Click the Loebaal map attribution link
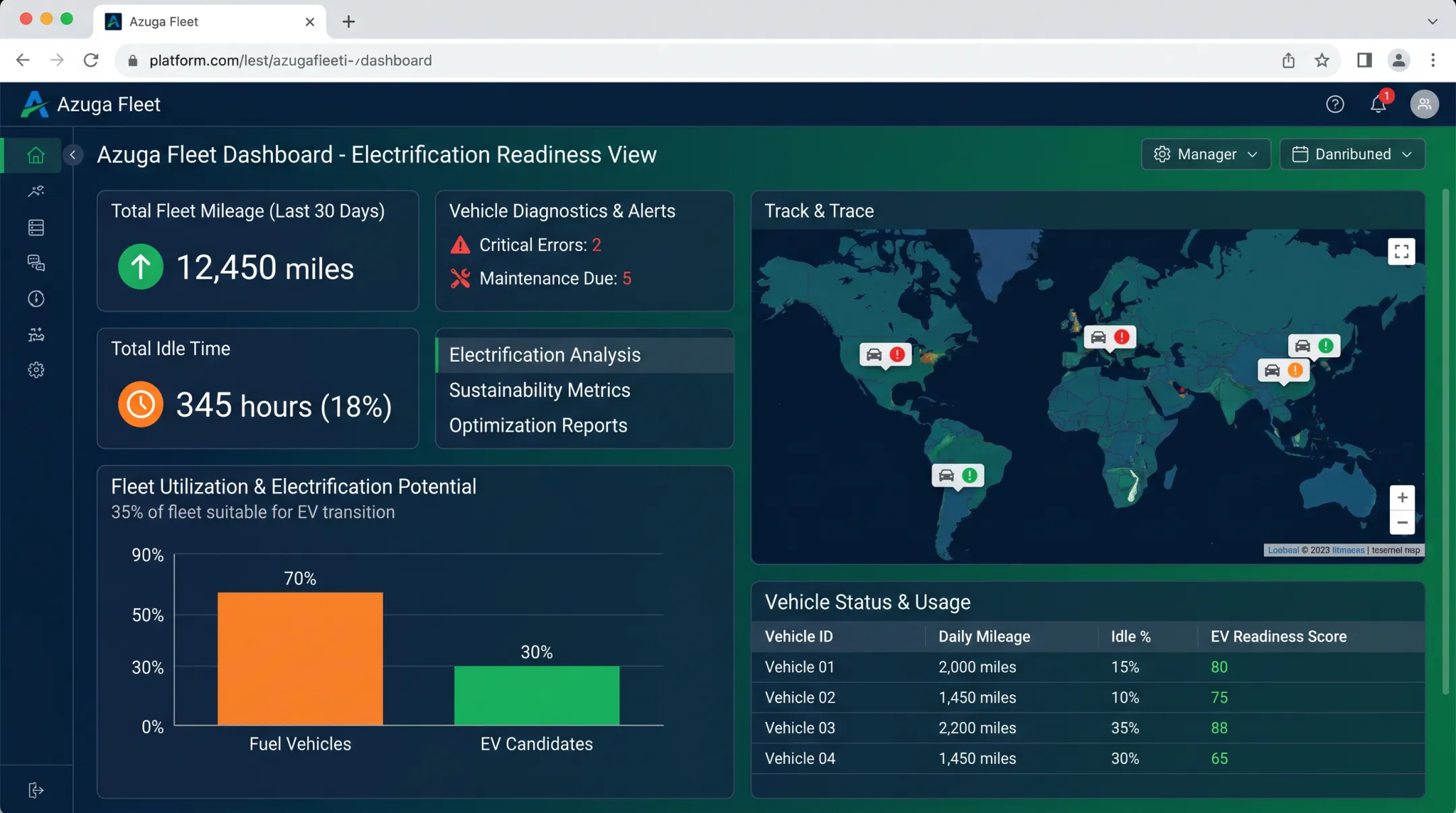This screenshot has width=1456, height=813. pos(1283,550)
